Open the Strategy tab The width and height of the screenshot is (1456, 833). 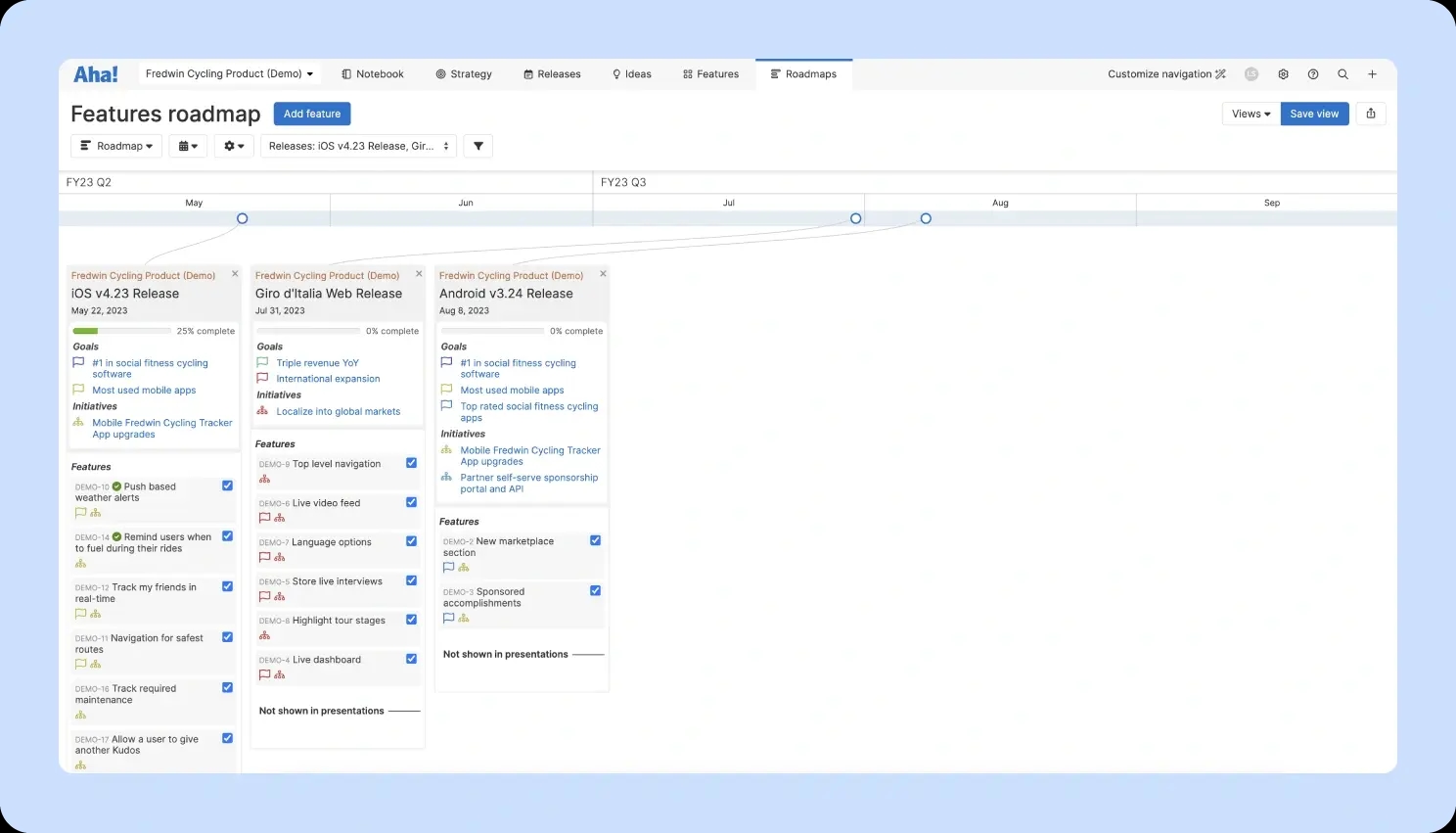point(464,74)
